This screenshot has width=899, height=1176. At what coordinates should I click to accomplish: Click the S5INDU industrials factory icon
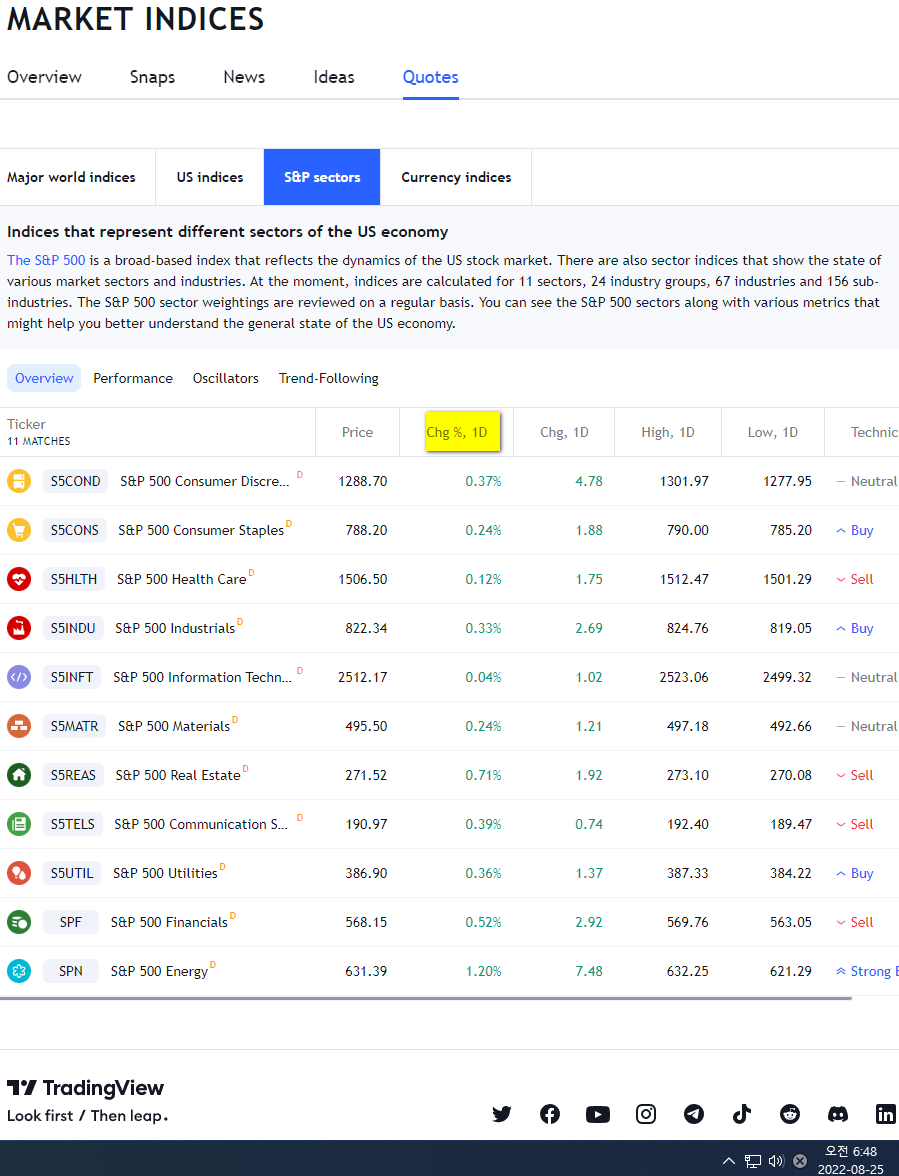pos(19,628)
